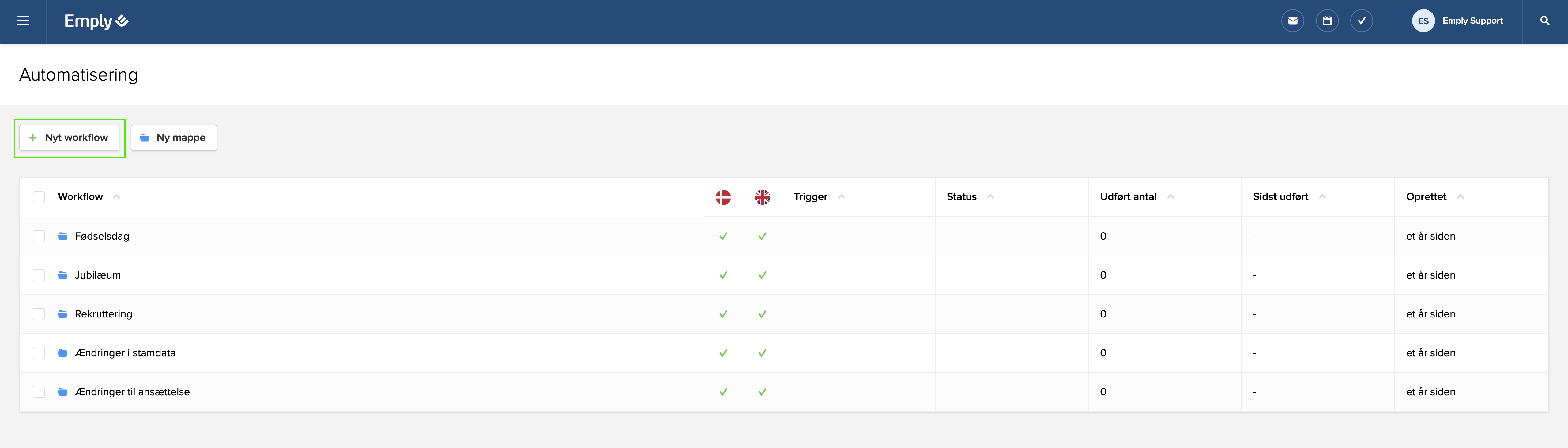Click the Ny mappe button

coord(173,138)
